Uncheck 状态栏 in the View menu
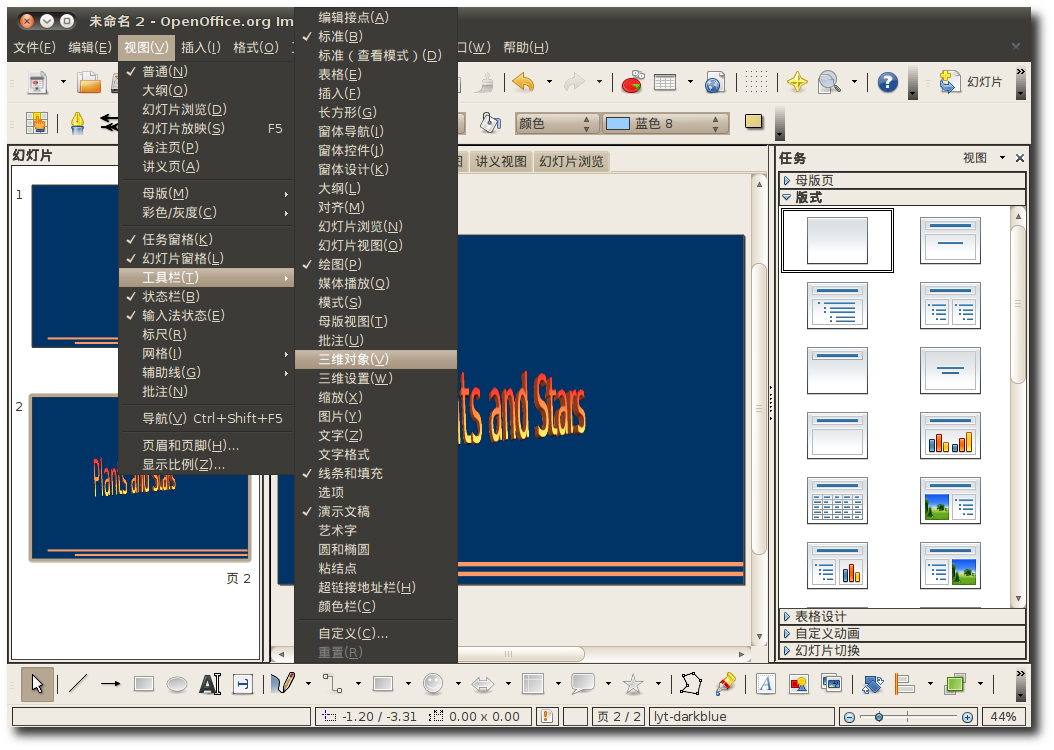Viewport: 1054px width, 750px height. [x=170, y=296]
